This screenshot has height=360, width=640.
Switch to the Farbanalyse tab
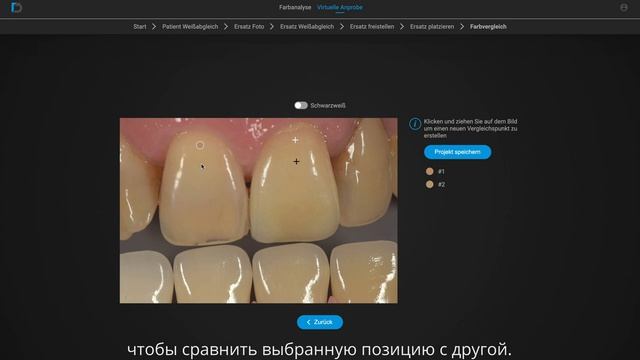click(x=295, y=7)
